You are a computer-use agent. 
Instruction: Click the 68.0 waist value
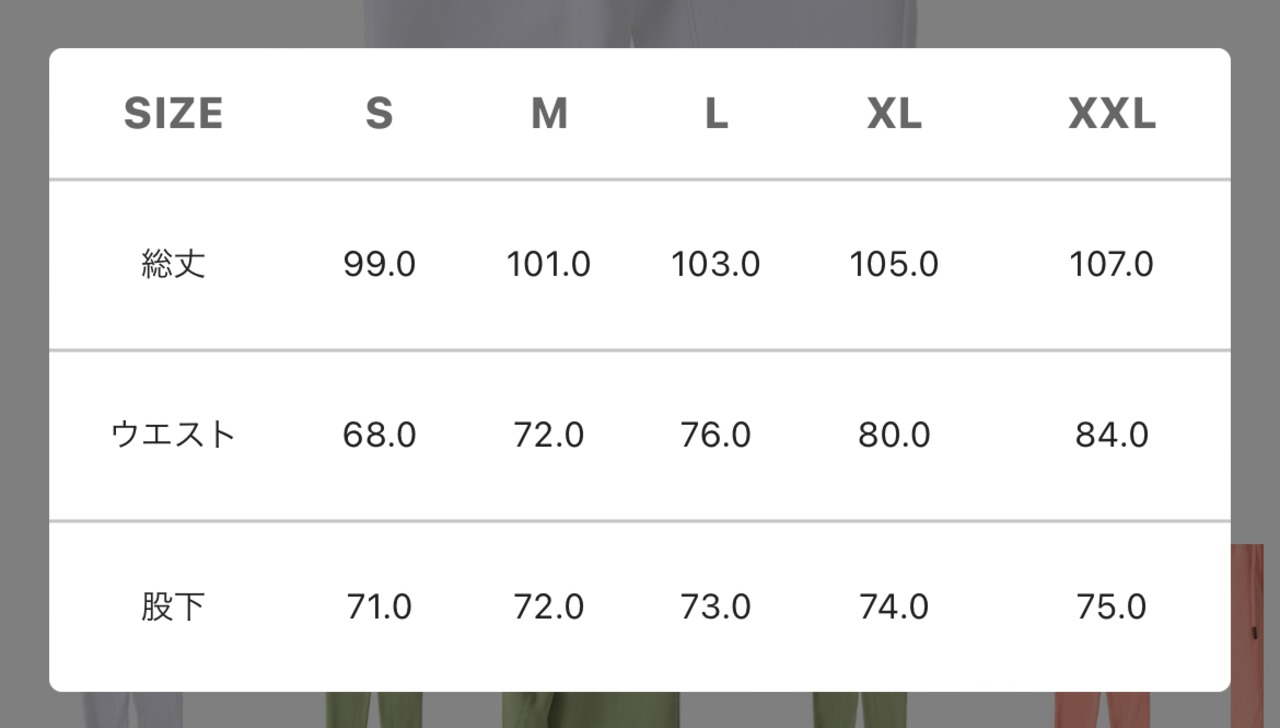(379, 436)
